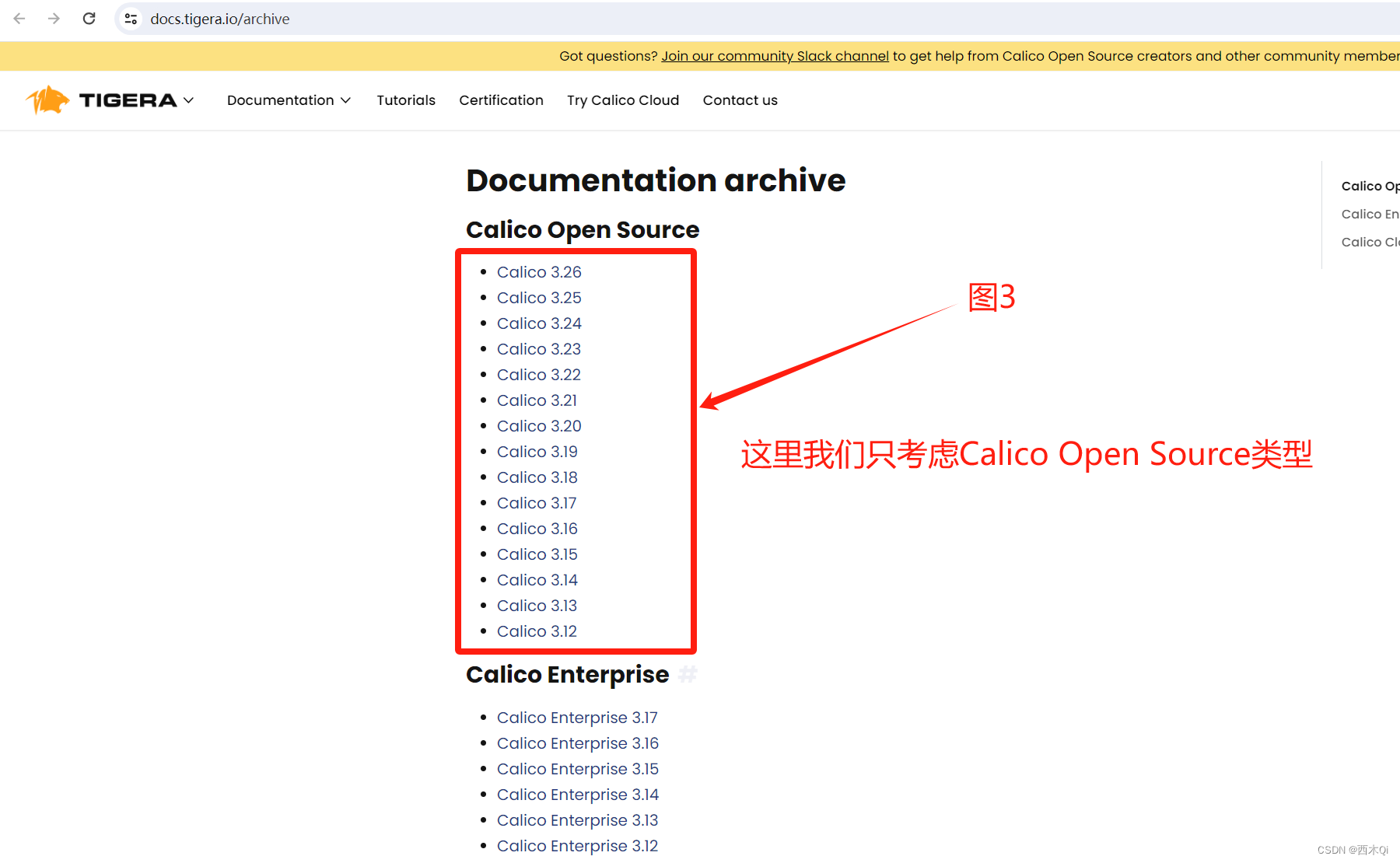The image size is (1400, 863).
Task: Open the Calico 3.20 docs link
Action: click(539, 426)
